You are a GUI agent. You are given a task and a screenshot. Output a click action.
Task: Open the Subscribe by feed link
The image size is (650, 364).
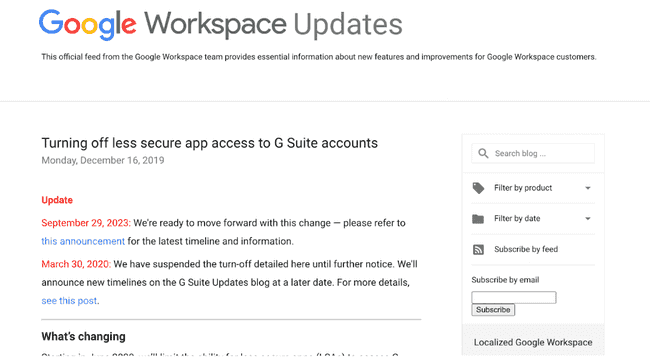tap(526, 249)
